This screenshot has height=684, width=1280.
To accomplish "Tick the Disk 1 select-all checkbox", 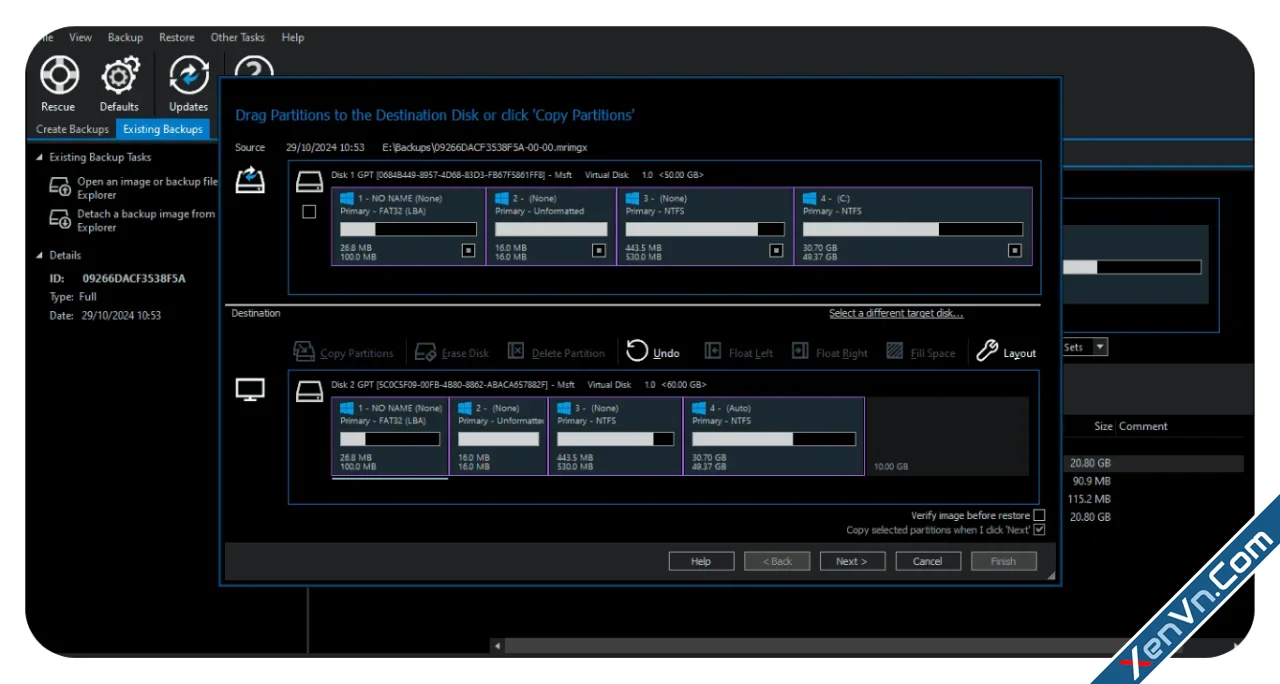I will coord(309,212).
